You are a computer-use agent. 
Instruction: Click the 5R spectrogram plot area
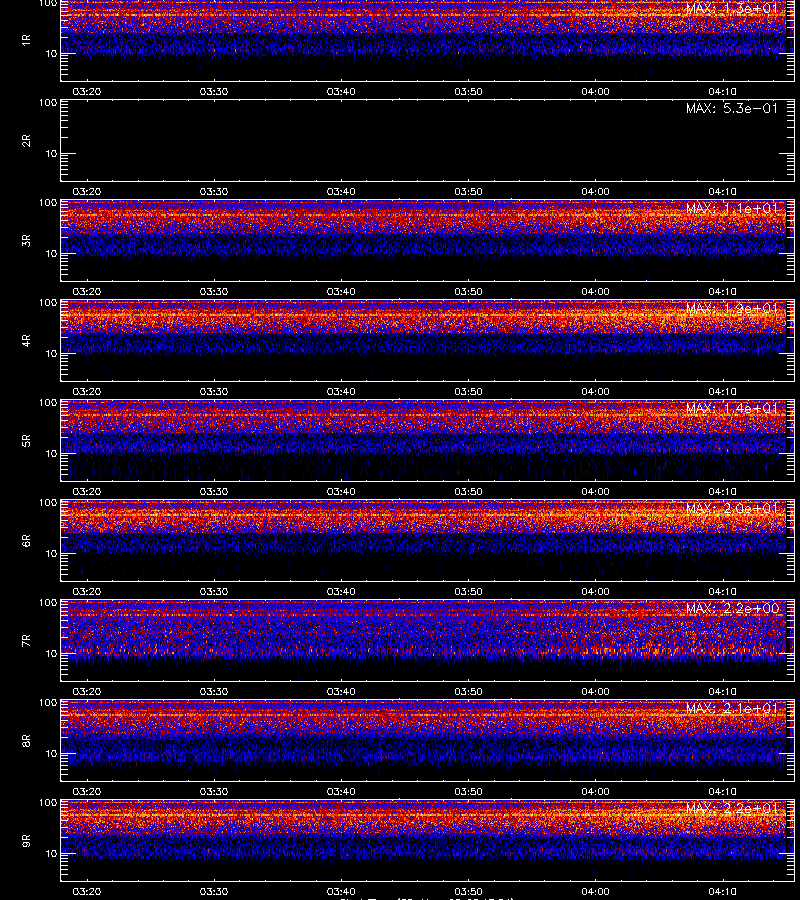pos(428,440)
